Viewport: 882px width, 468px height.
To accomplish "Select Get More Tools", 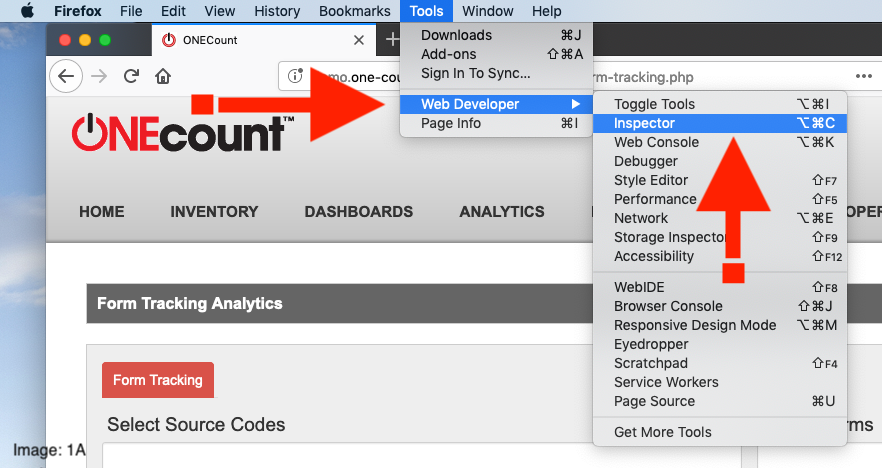I will (720, 432).
